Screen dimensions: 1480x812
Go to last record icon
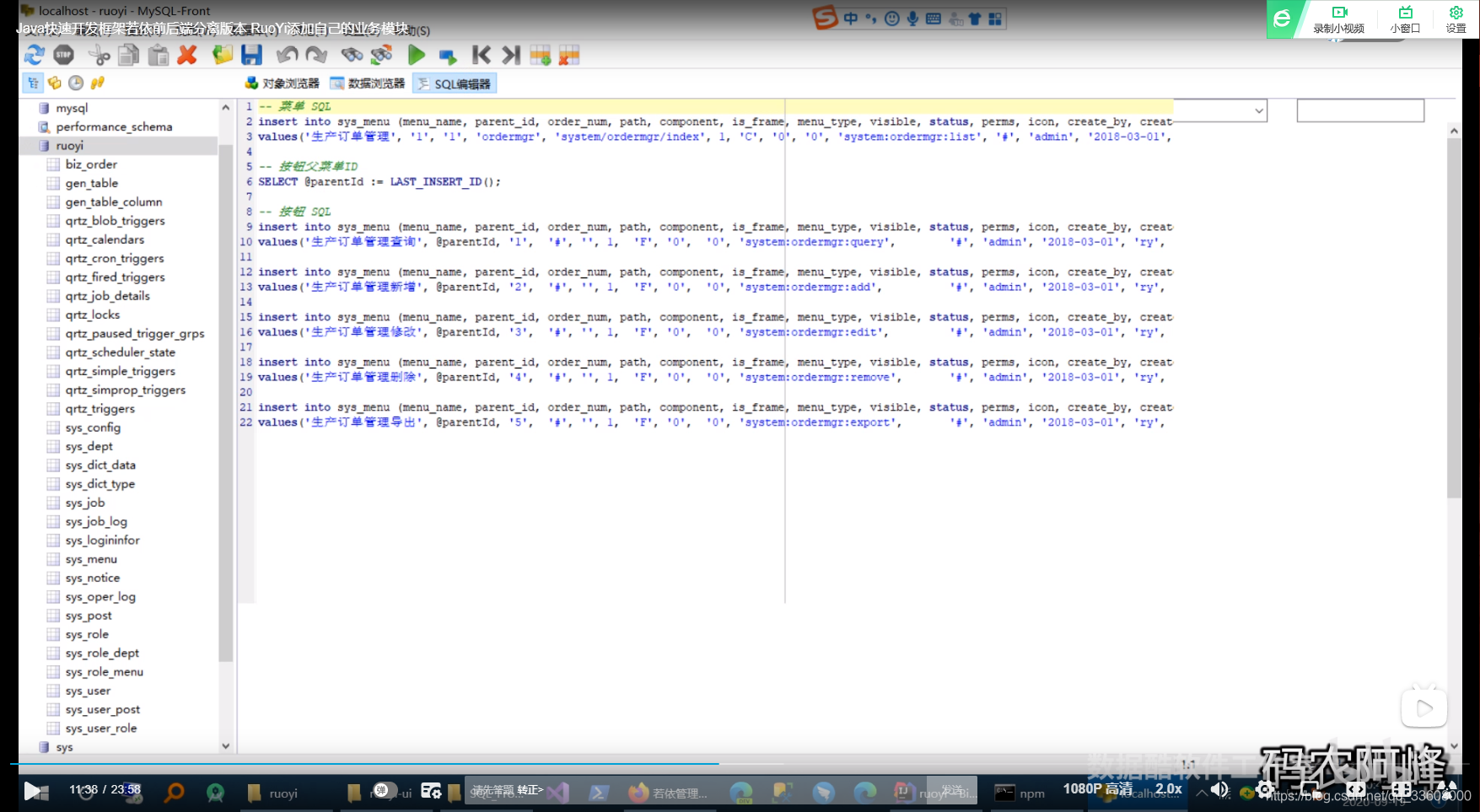pos(511,56)
